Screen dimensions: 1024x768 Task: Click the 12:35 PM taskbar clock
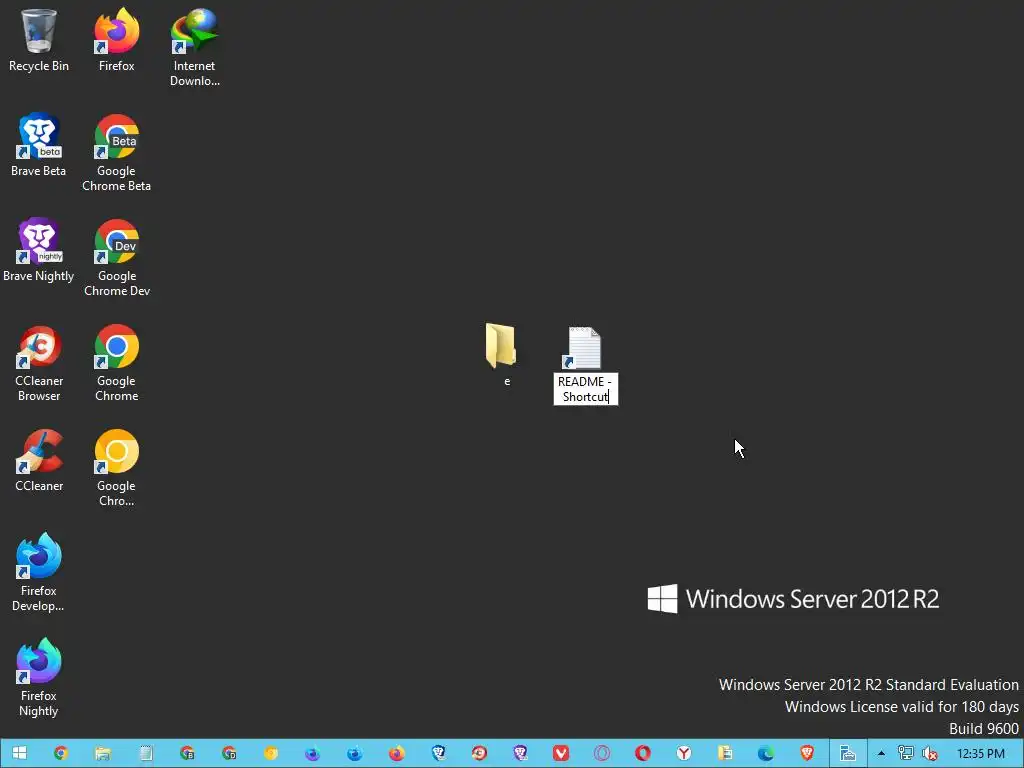point(980,754)
